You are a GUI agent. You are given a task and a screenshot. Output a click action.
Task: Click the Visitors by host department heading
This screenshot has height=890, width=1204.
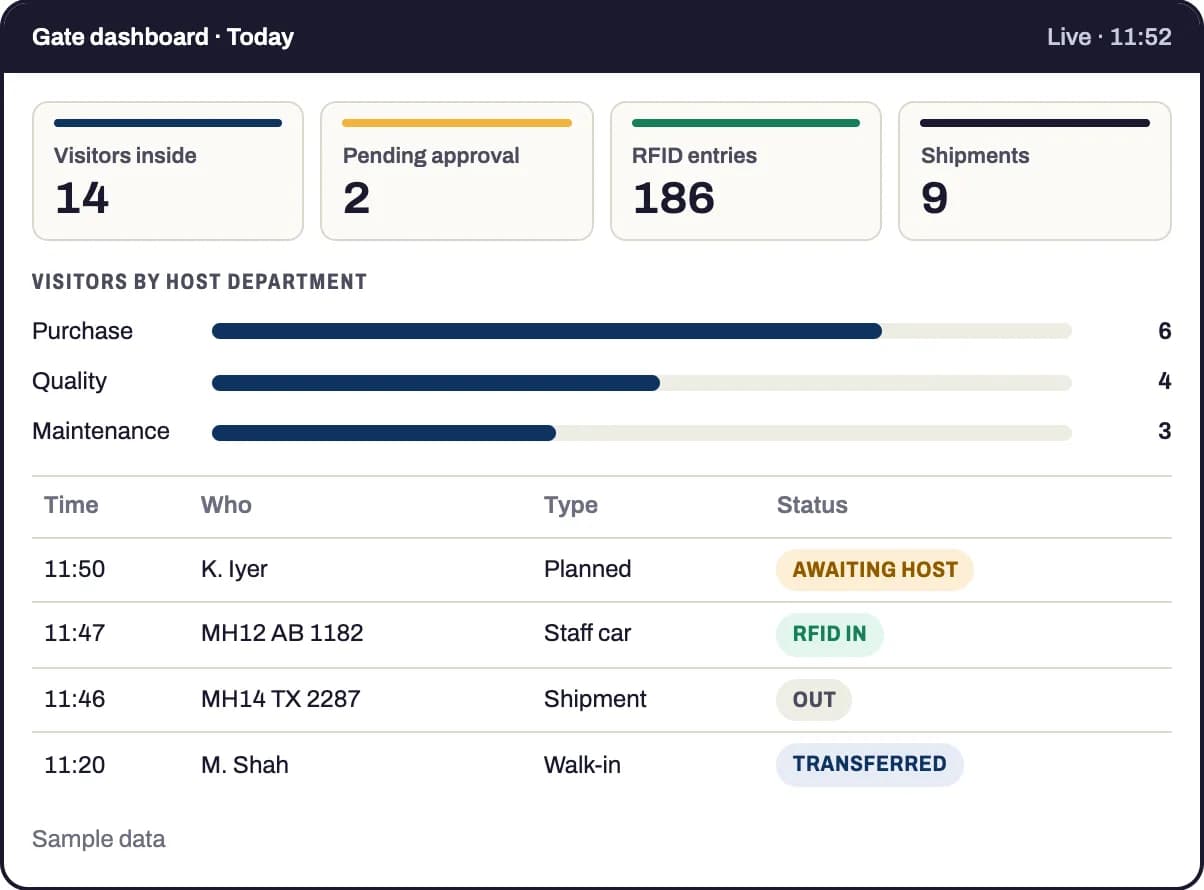(199, 282)
